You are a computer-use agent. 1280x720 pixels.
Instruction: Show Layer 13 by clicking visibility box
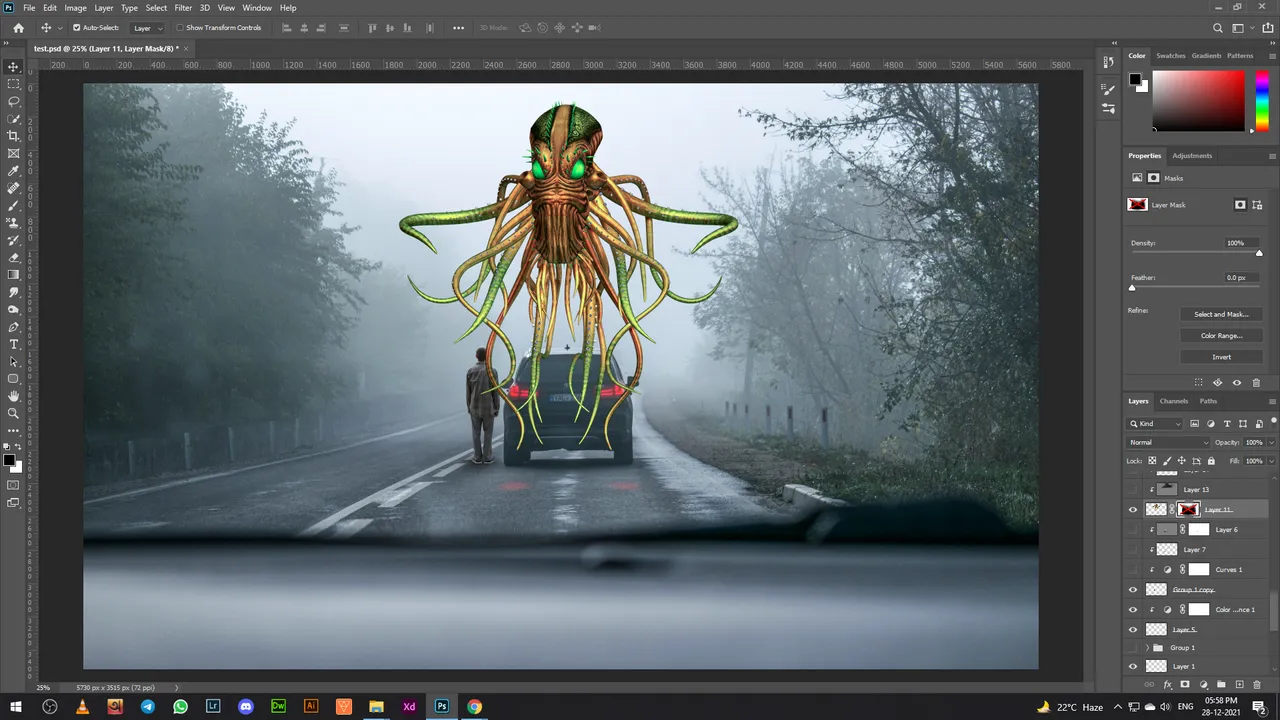(x=1133, y=490)
